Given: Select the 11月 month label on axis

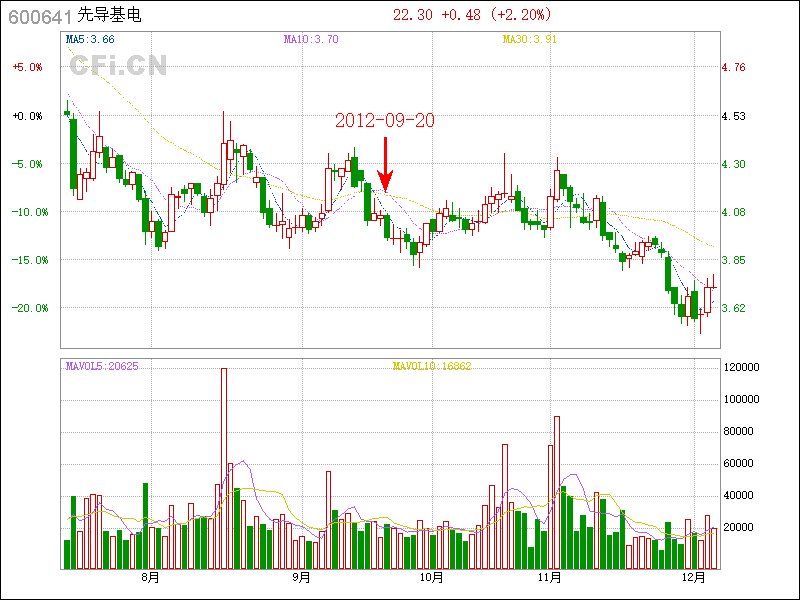Looking at the screenshot, I should pos(548,578).
